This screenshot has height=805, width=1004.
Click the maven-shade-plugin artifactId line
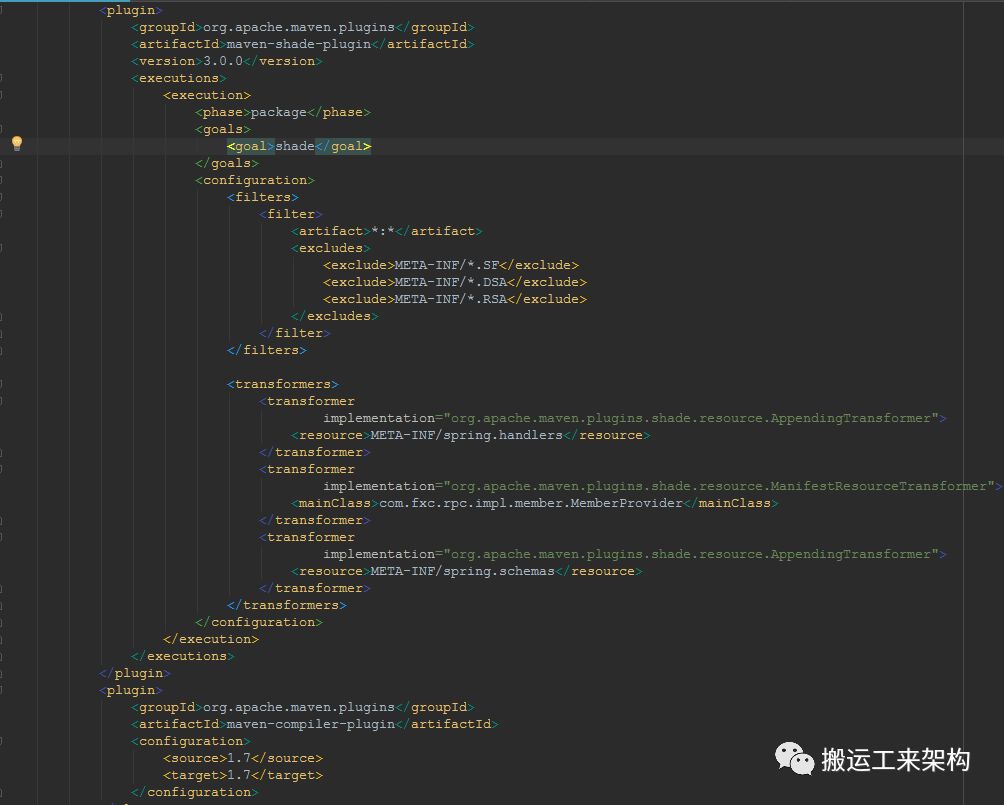(x=302, y=44)
